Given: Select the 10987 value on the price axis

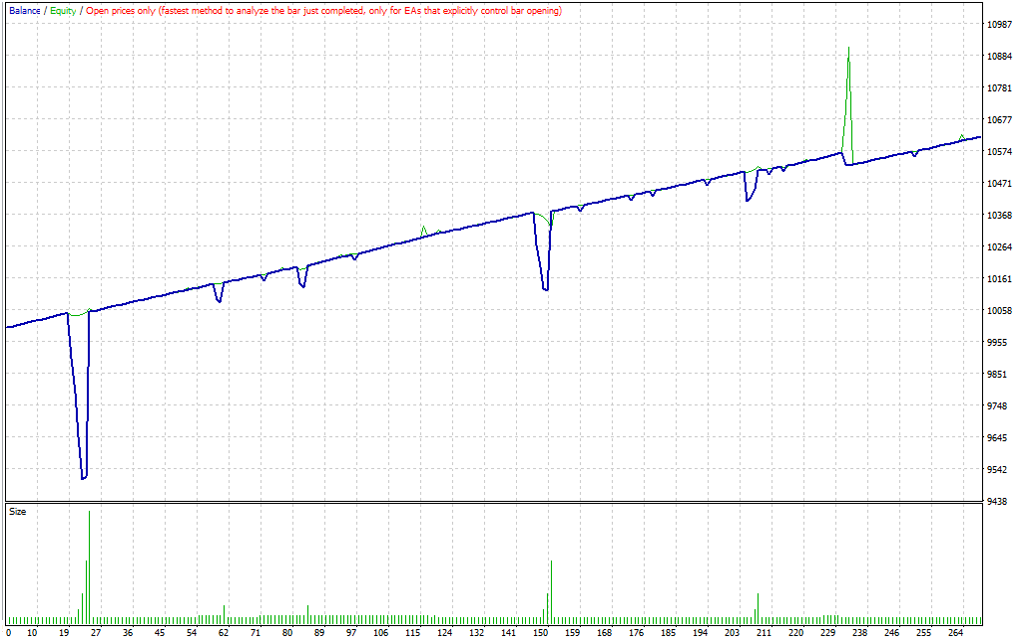Looking at the screenshot, I should 999,24.
